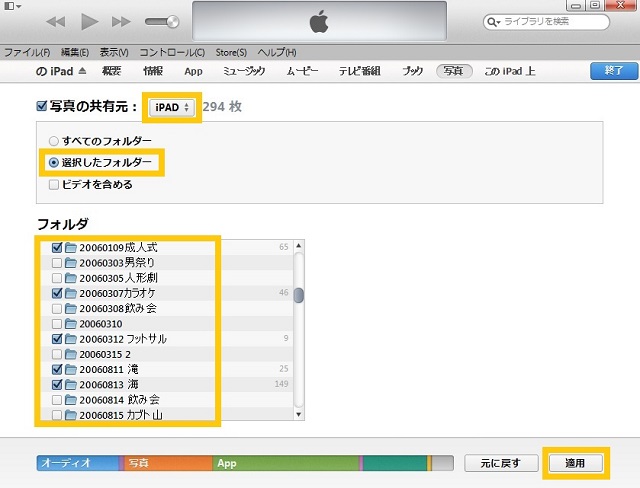Switch to the この iPad 上 tab
Screen dimensions: 640x488
[x=510, y=71]
